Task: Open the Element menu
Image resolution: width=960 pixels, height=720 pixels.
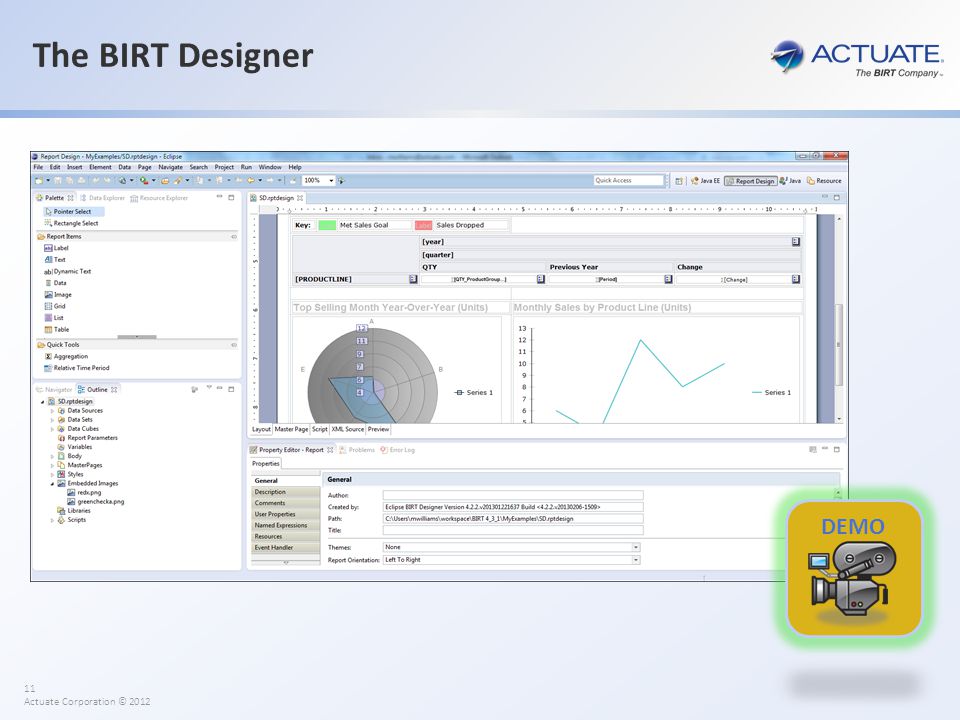Action: (100, 167)
